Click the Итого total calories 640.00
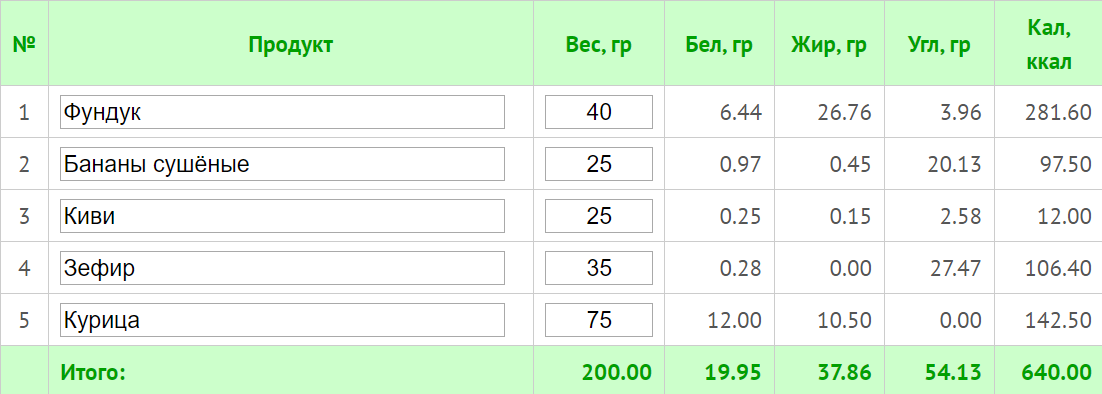The height and width of the screenshot is (394, 1102). click(1052, 372)
